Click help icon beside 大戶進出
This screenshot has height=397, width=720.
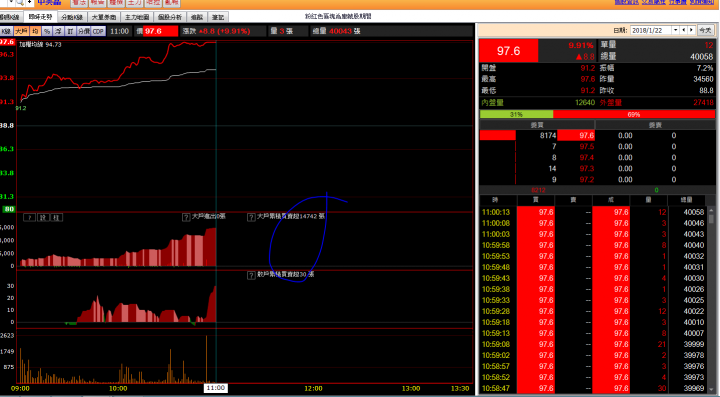[x=186, y=217]
